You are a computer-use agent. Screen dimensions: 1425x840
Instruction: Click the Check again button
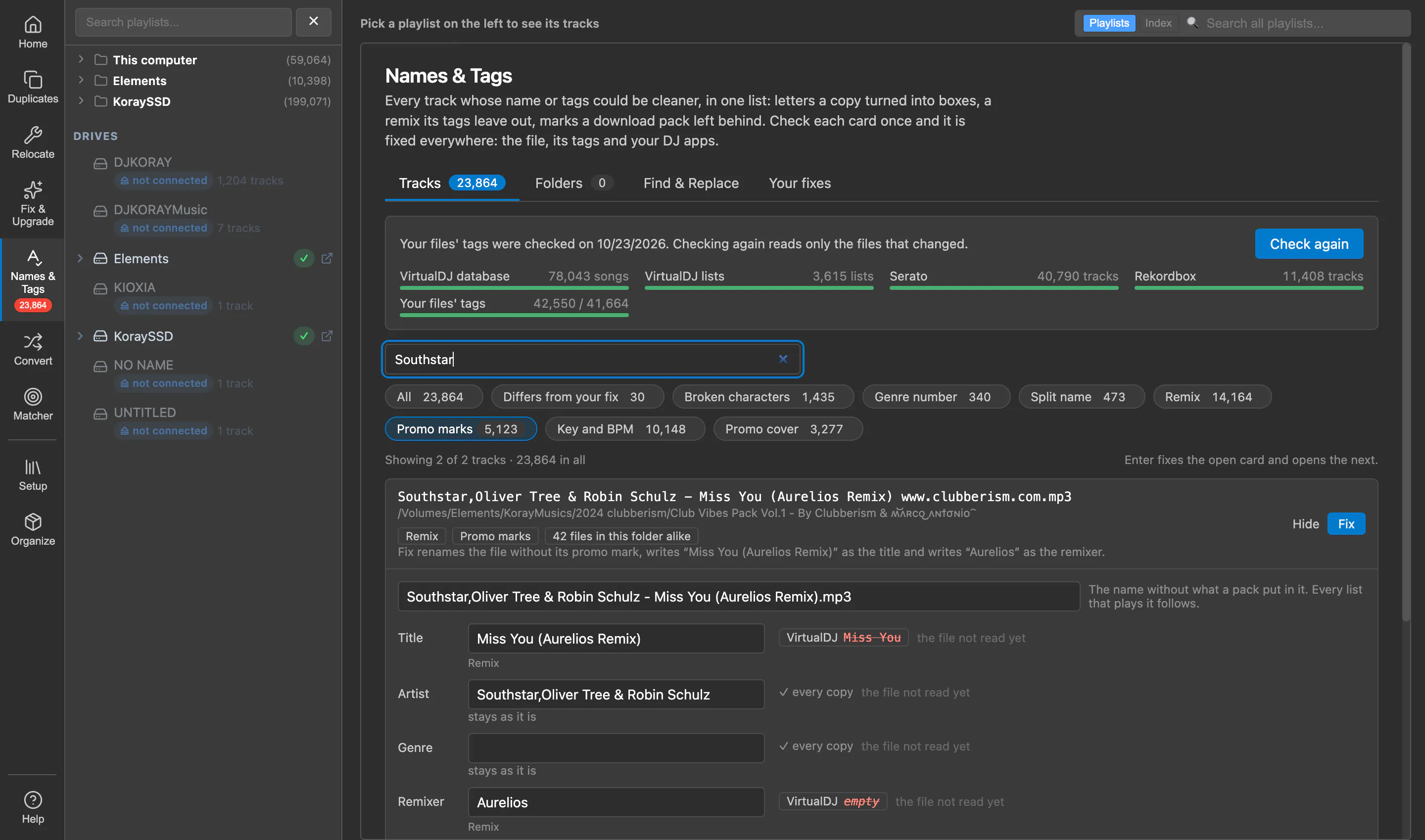pos(1309,243)
